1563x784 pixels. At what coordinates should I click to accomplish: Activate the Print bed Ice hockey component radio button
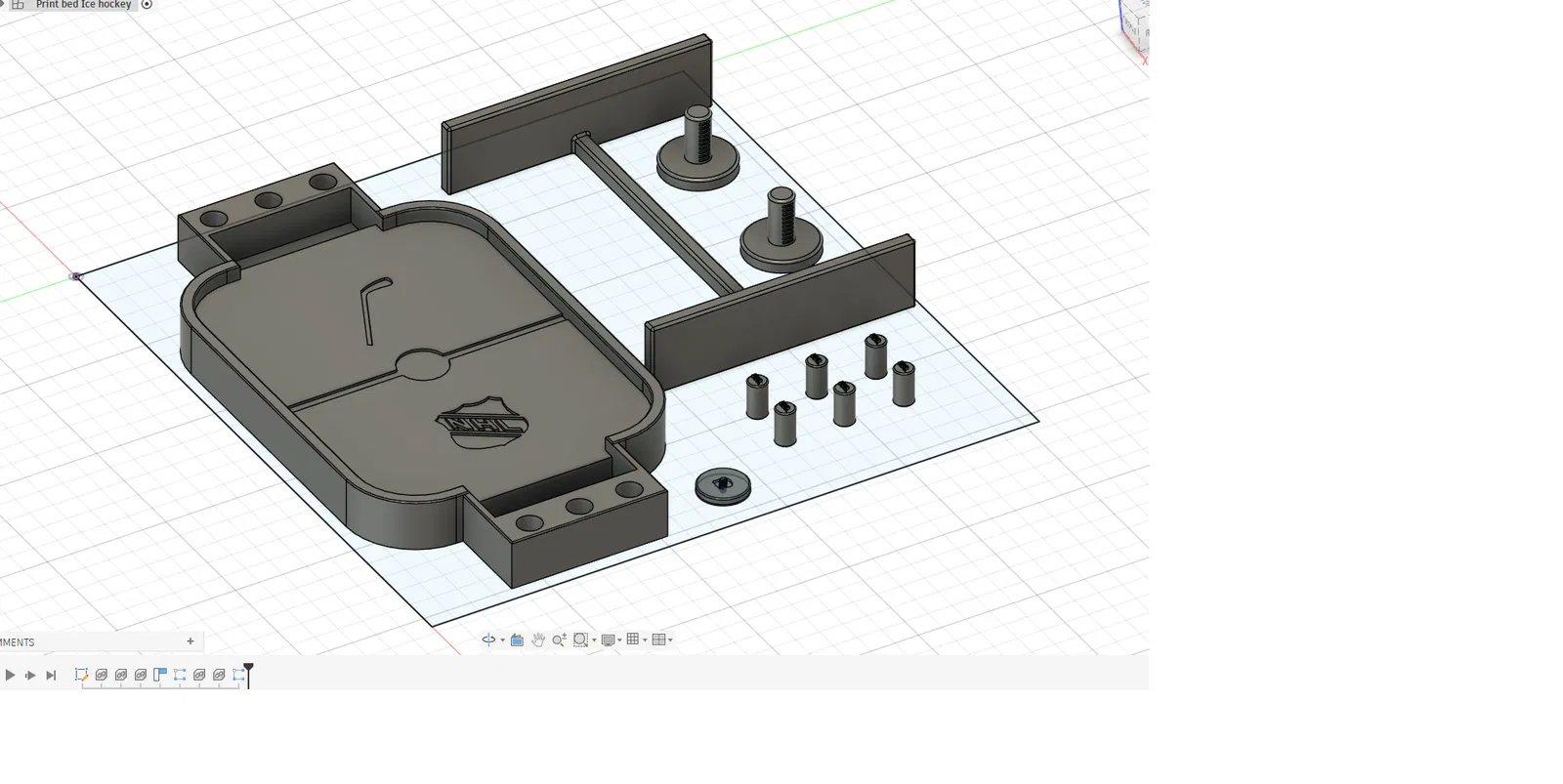click(147, 5)
